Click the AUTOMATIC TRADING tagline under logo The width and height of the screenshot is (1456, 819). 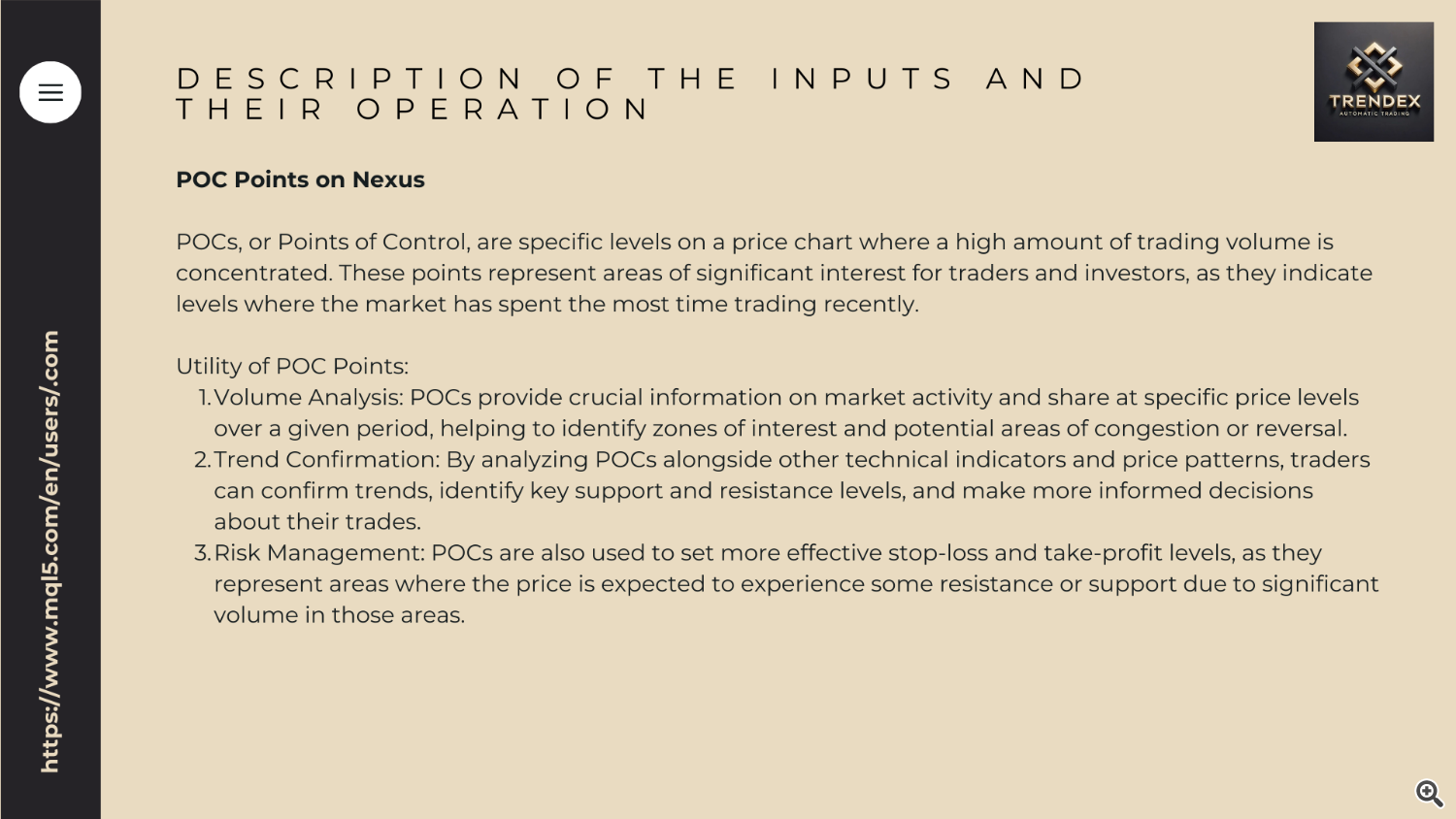pos(1374,114)
